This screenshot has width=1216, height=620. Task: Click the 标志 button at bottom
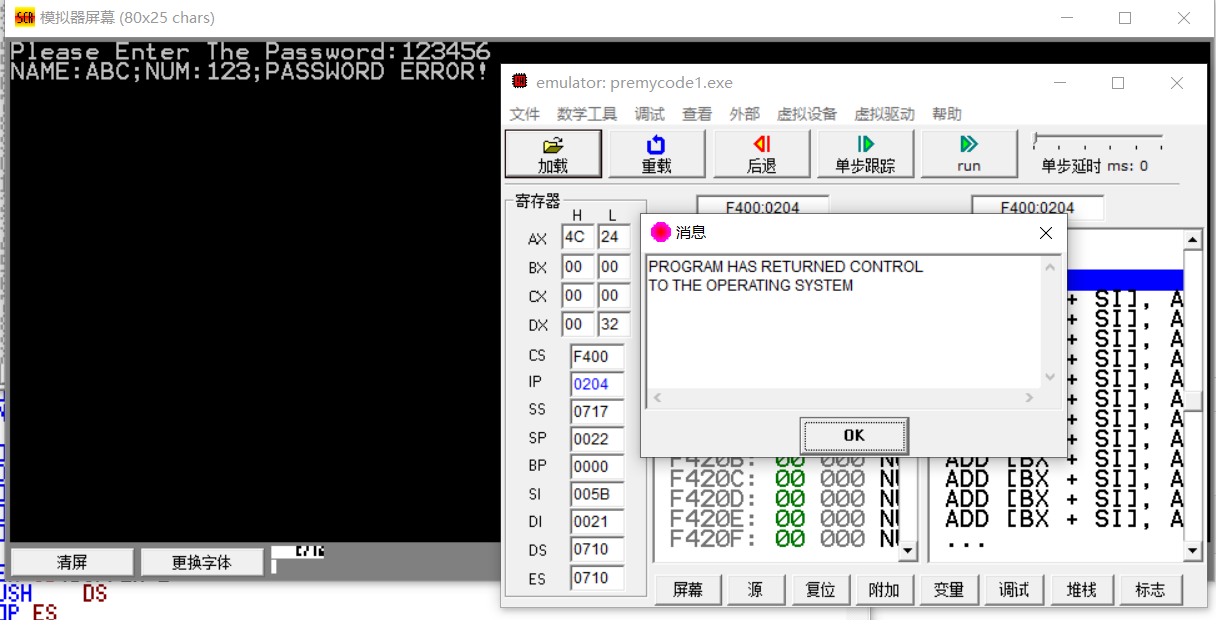[1150, 590]
